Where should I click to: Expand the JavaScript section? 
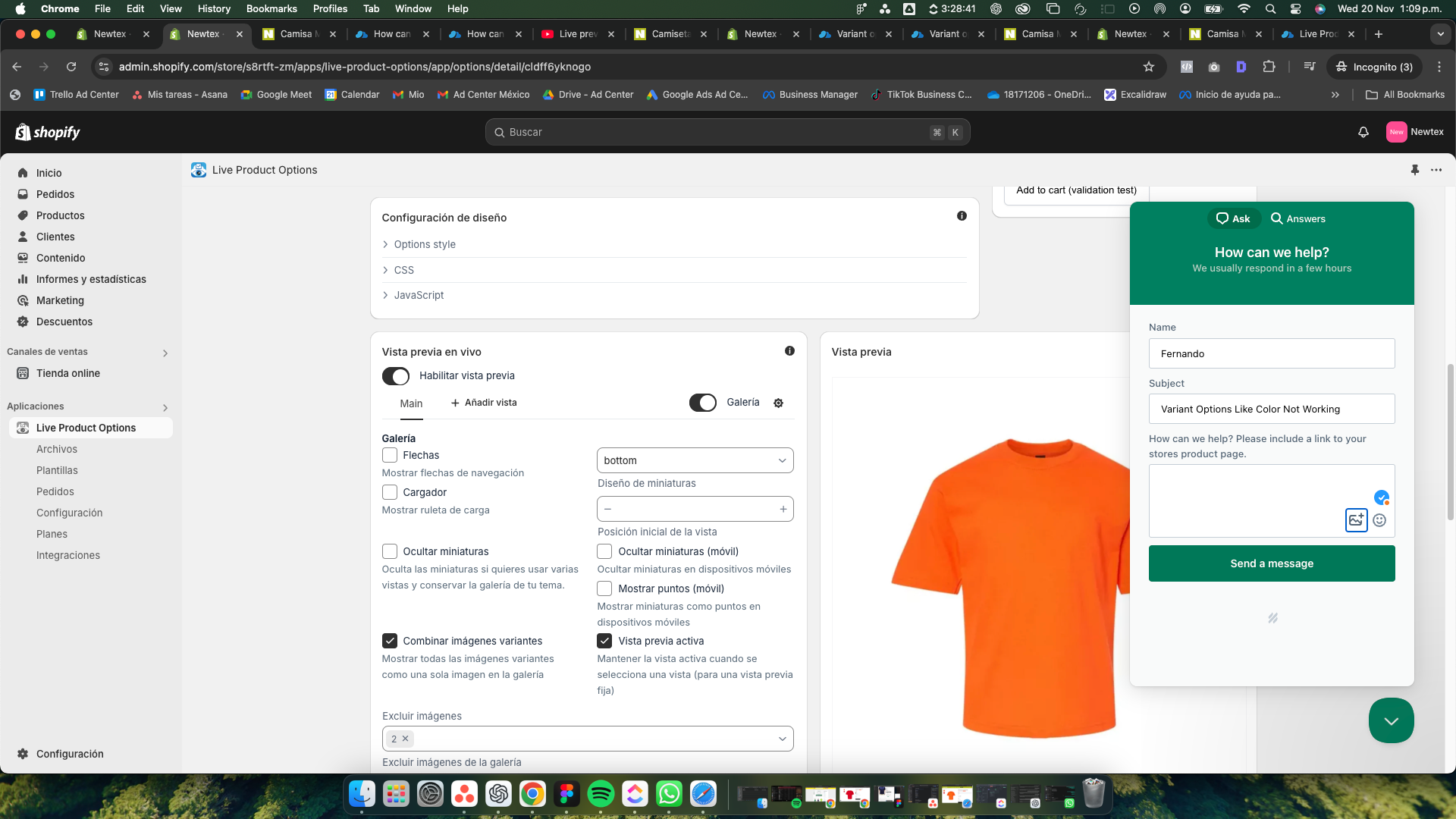tap(418, 295)
